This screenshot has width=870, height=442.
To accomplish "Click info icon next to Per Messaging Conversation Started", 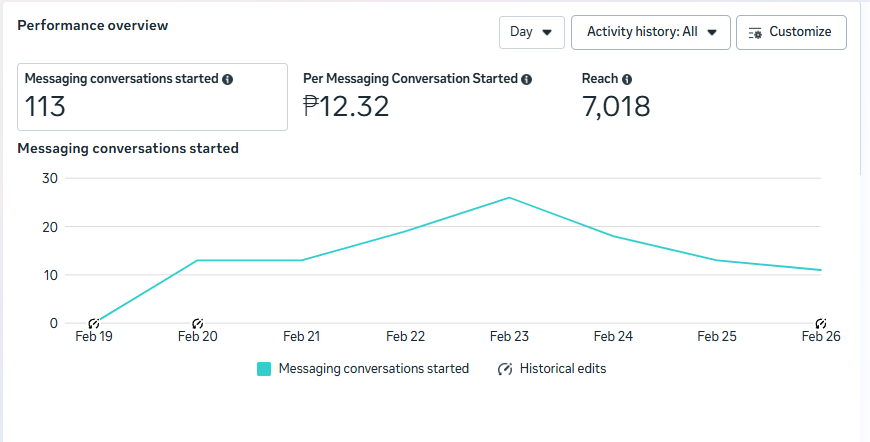I will tap(527, 79).
